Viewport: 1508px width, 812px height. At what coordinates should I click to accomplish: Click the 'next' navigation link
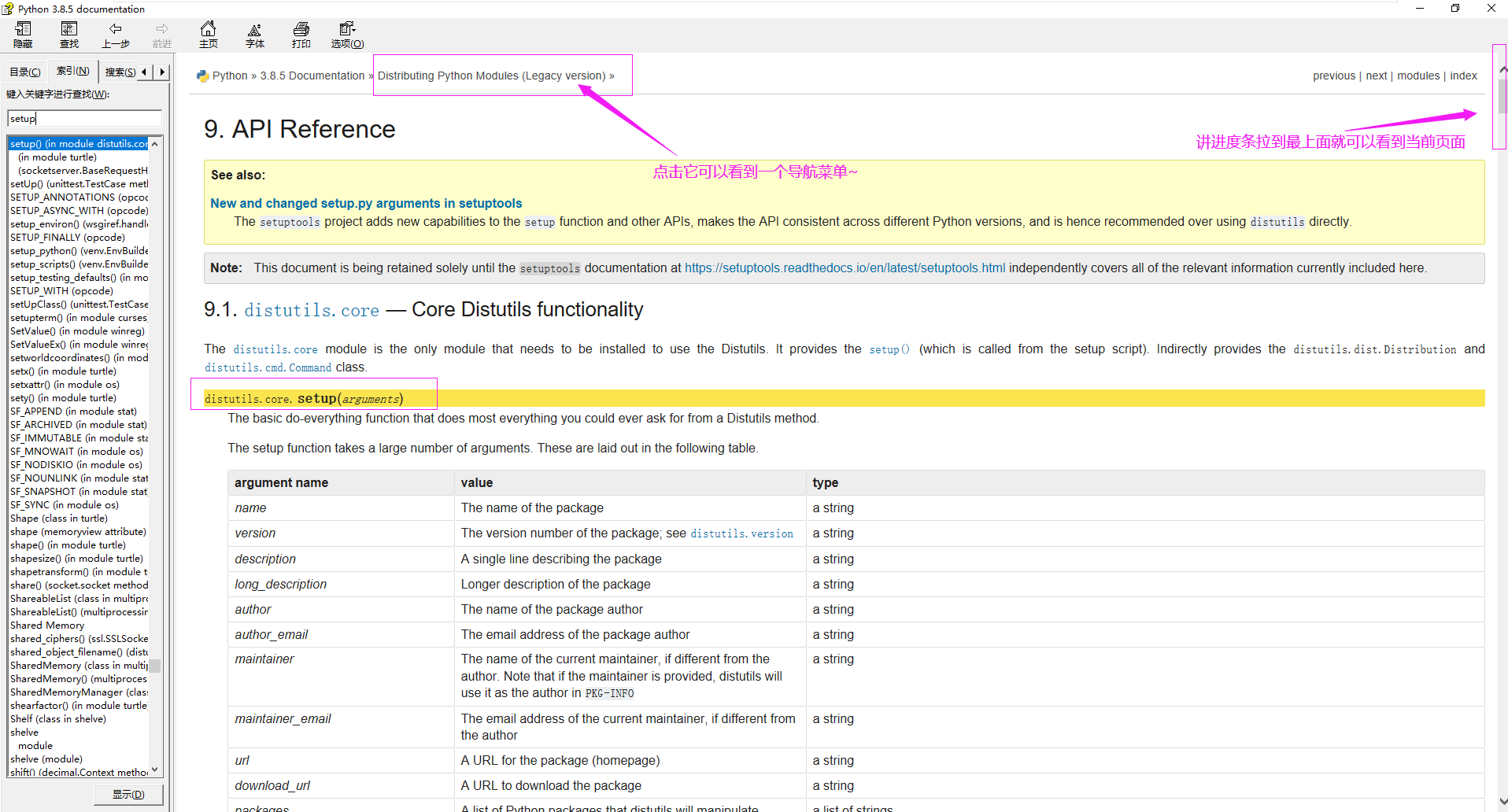click(1376, 76)
